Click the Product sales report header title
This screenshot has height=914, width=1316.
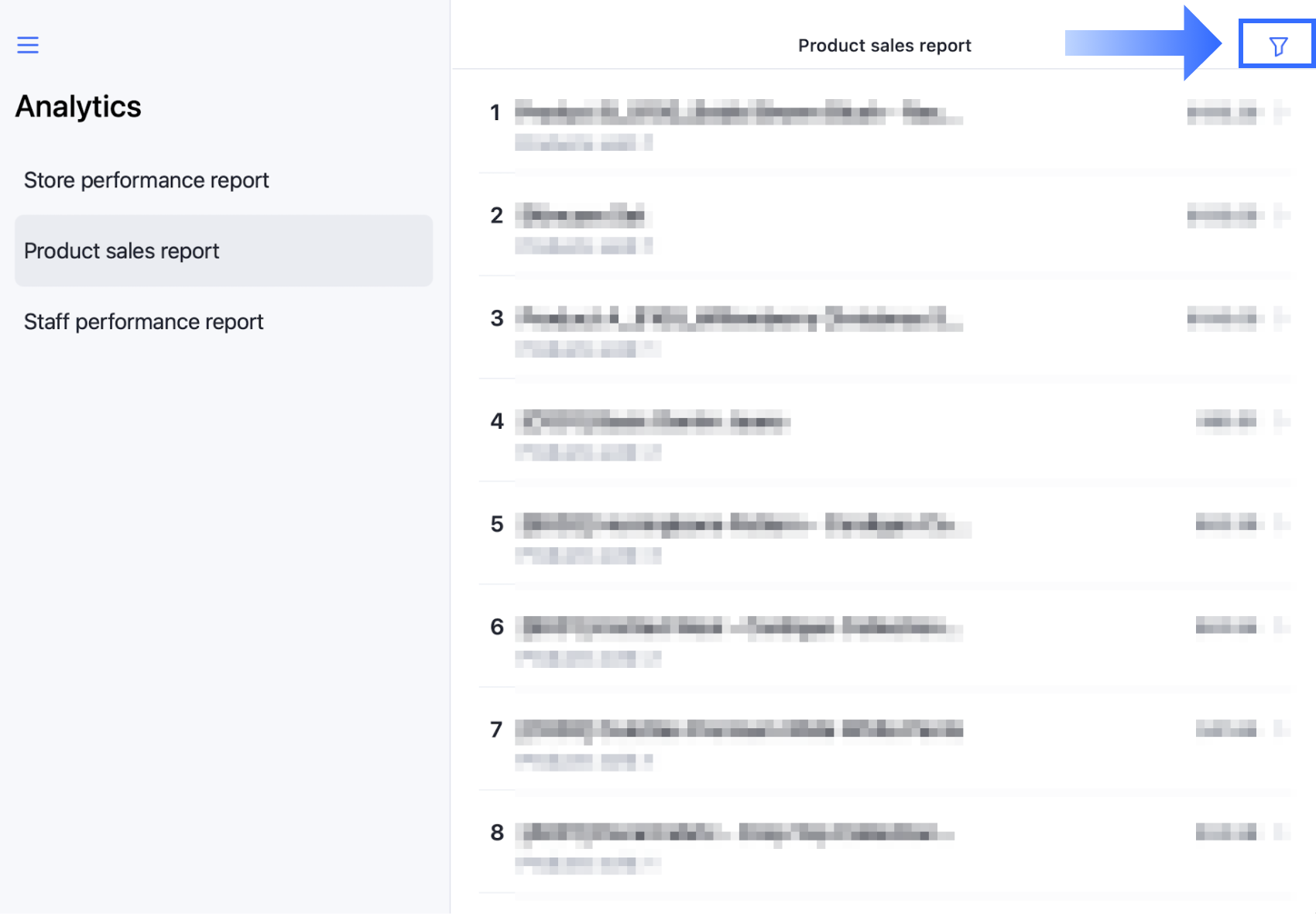pos(884,46)
